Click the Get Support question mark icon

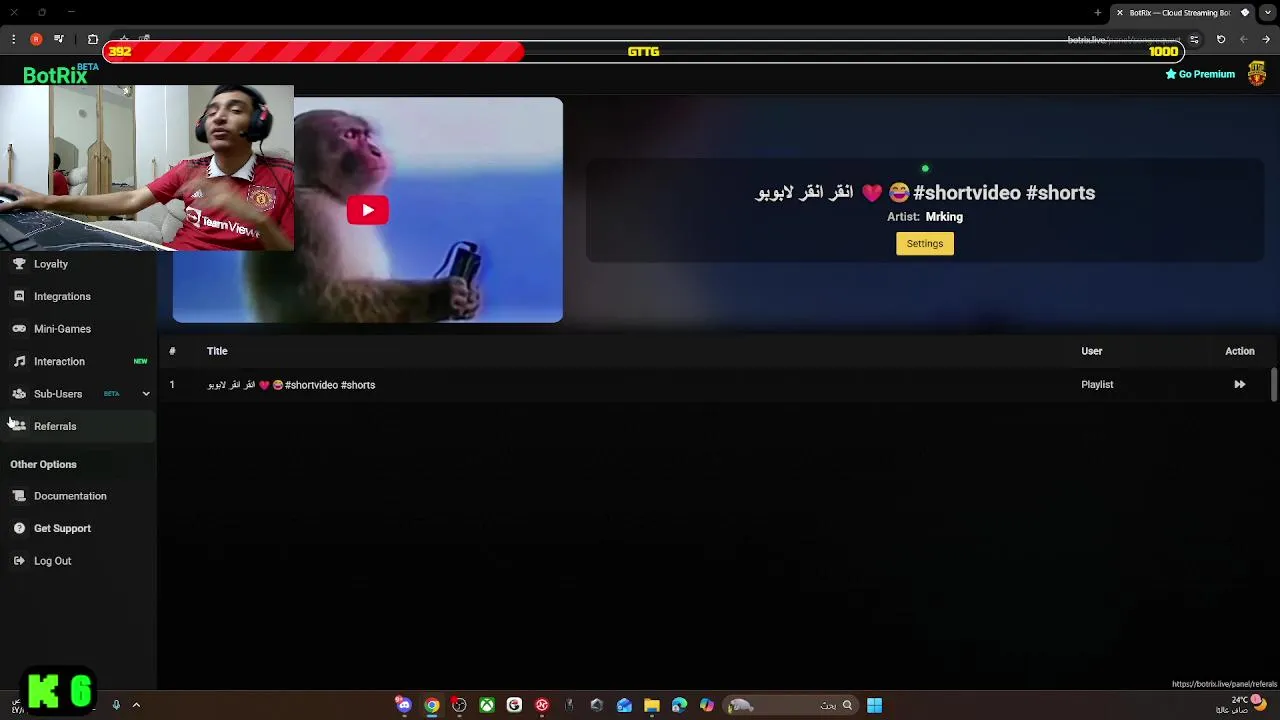[x=19, y=528]
